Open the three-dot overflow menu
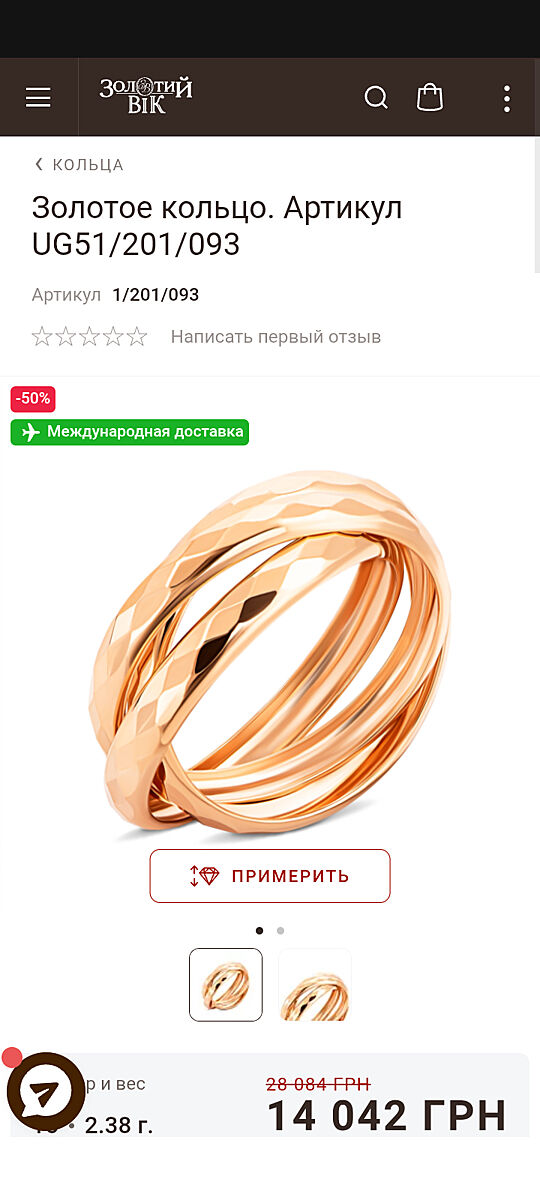Screen dimensions: 540x1200 (507, 98)
